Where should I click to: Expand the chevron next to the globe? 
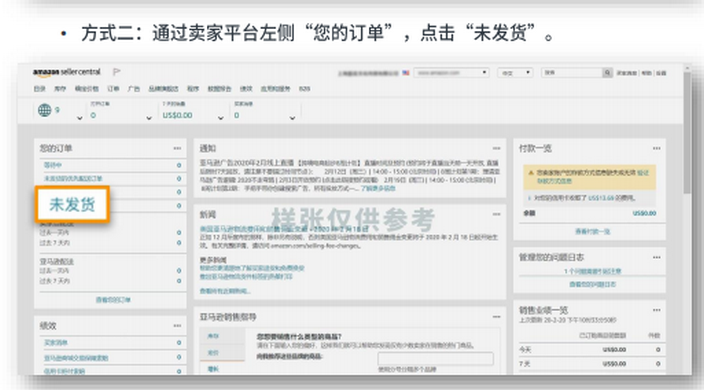coord(79,118)
